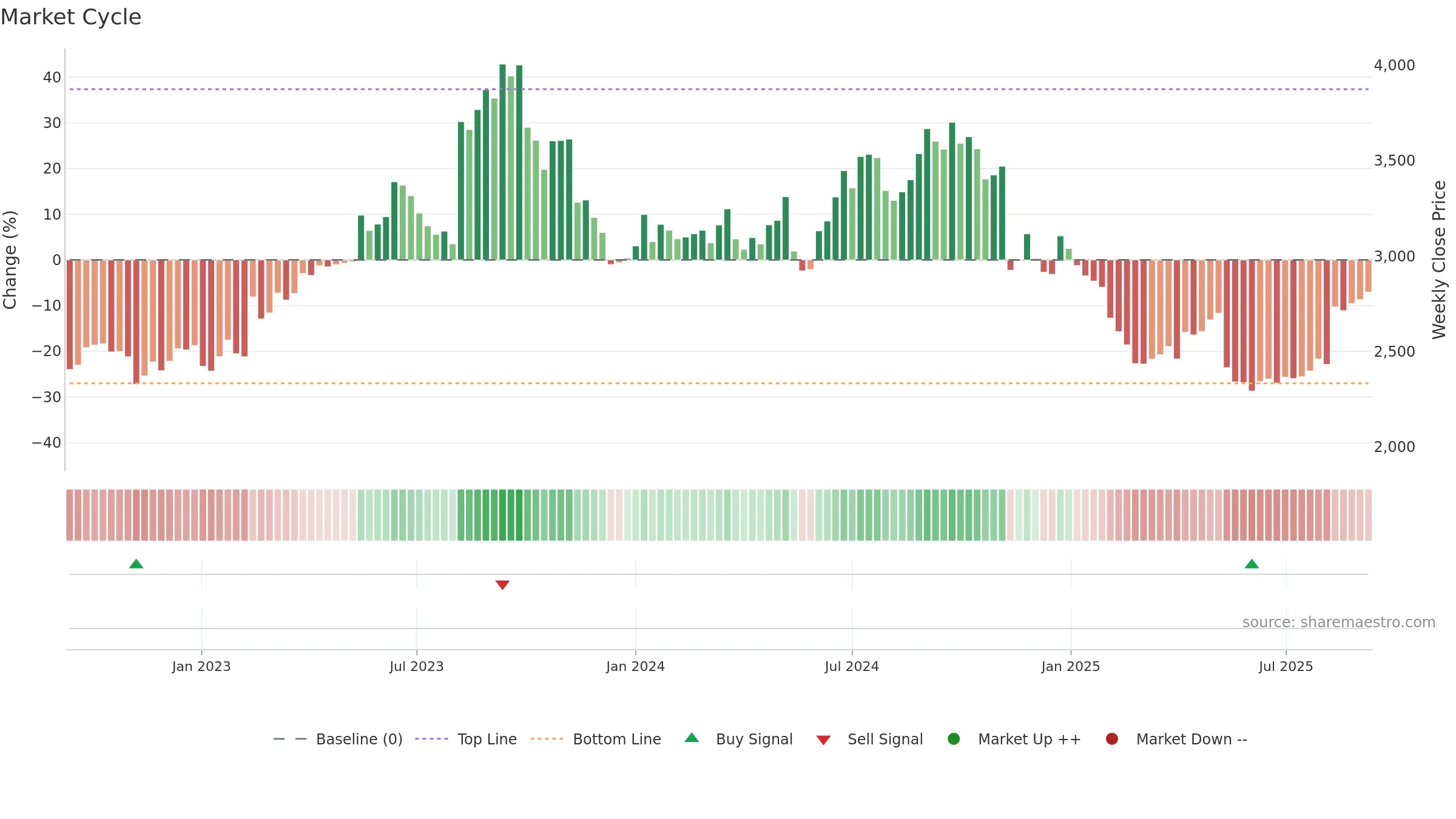Toggle the Top Line legend item
The image size is (1456, 819).
point(466,739)
